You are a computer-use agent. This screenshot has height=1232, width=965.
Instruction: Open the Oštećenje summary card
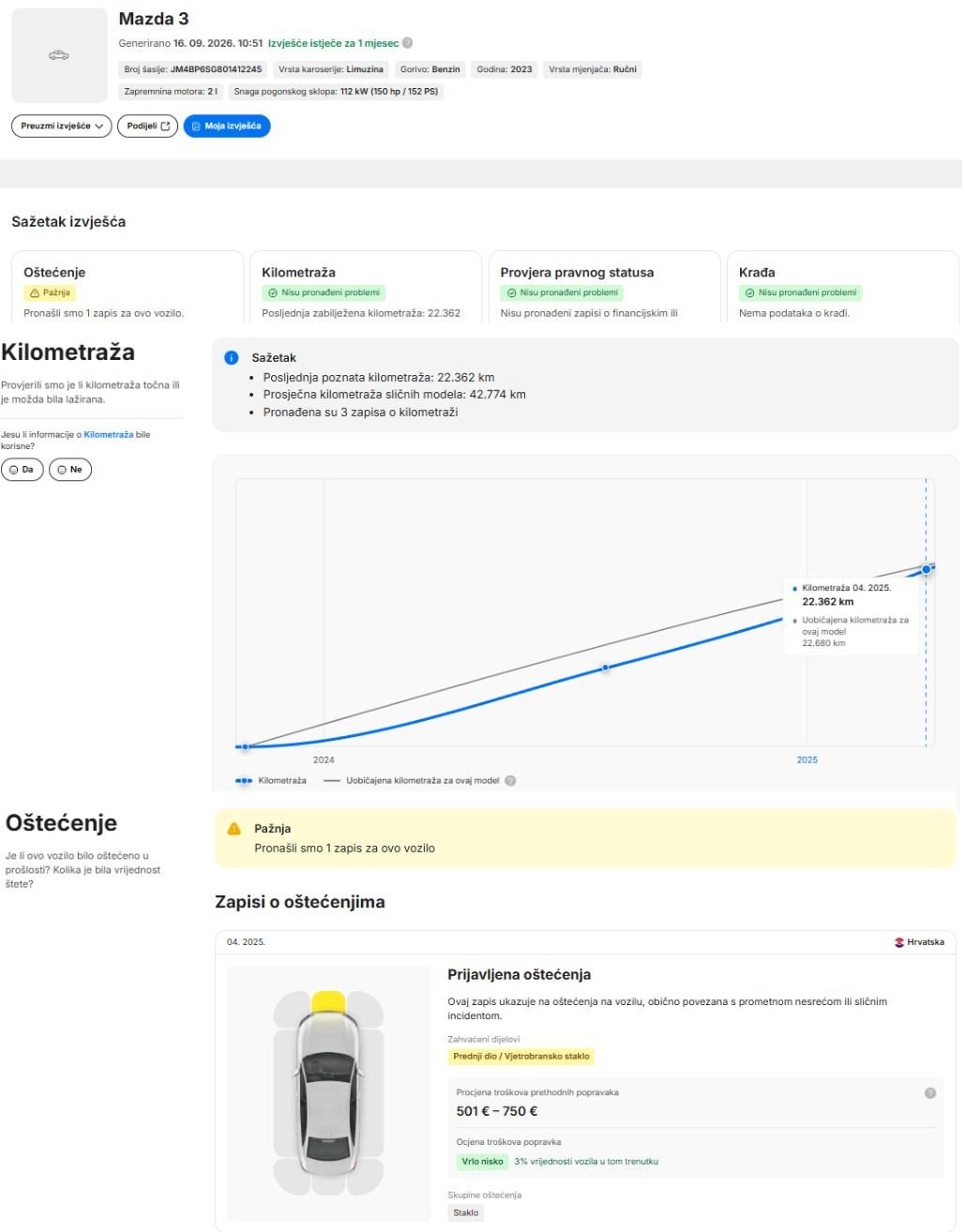pos(127,286)
